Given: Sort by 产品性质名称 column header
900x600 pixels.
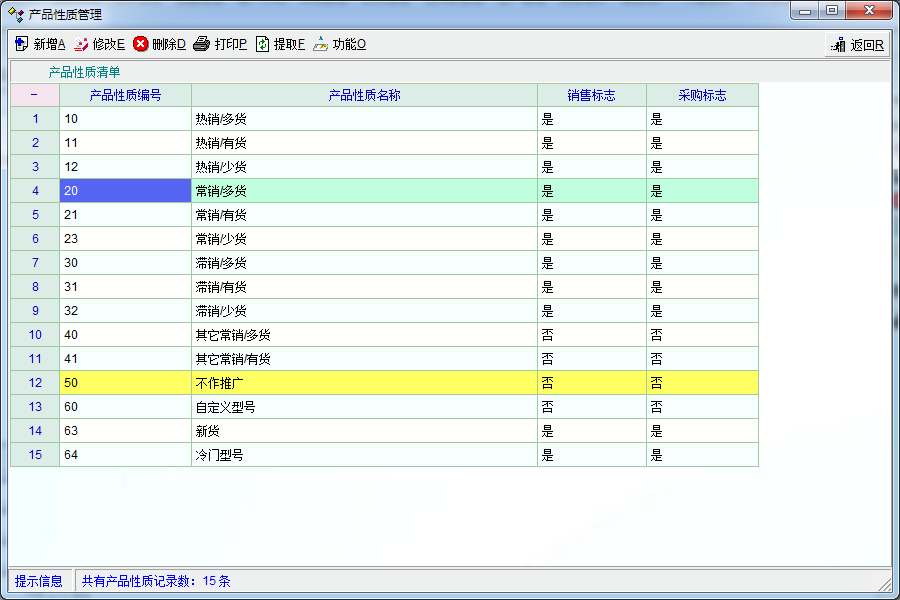Looking at the screenshot, I should tap(364, 95).
